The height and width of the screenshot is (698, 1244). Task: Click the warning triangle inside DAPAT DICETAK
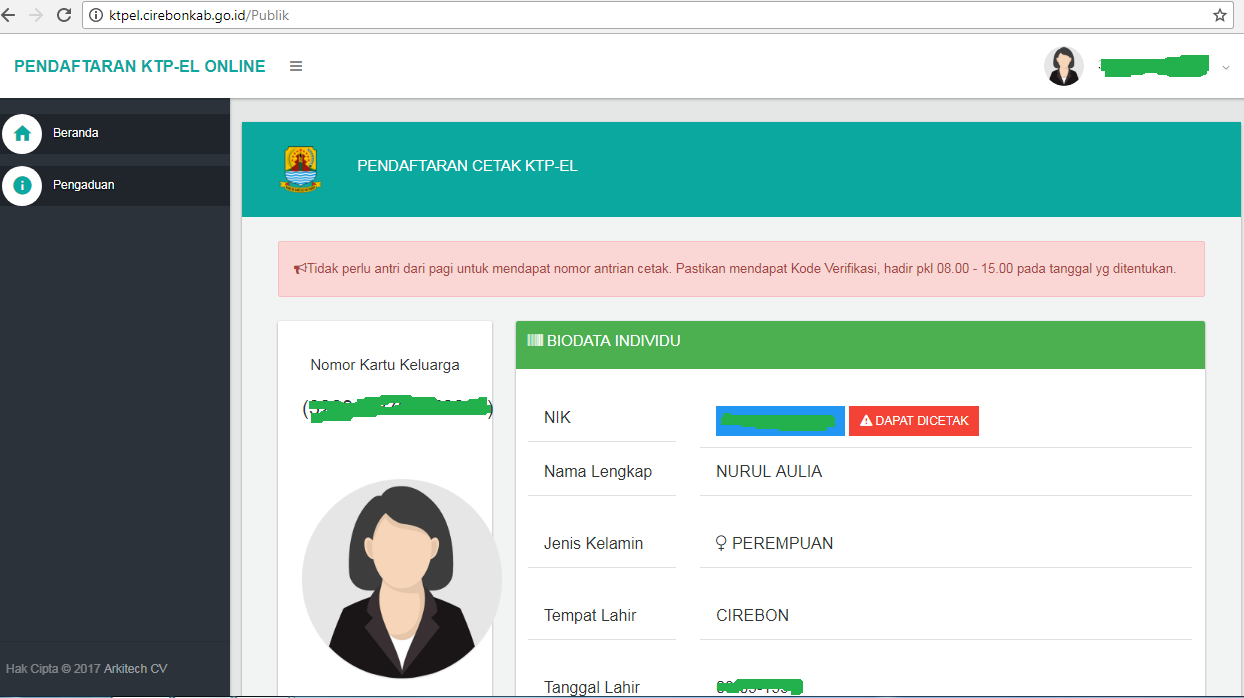point(867,420)
